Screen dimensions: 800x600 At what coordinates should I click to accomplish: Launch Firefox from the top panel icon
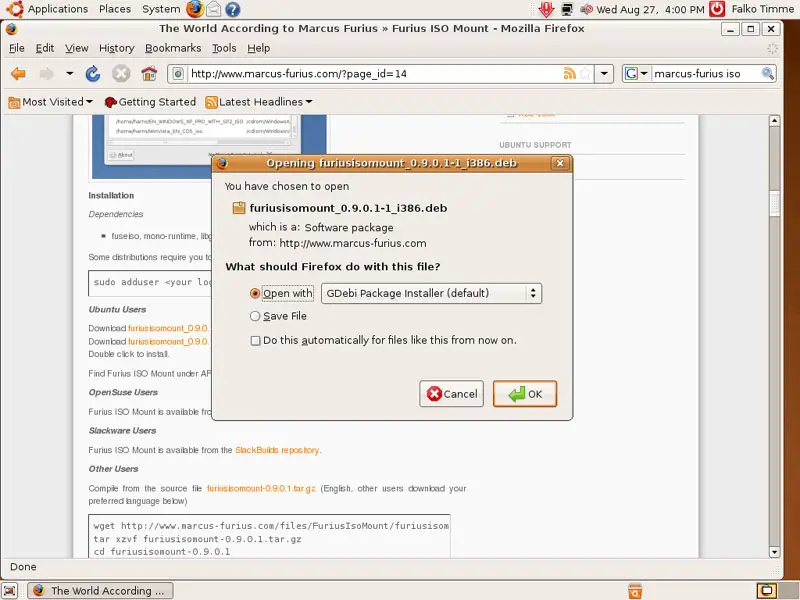tap(194, 9)
